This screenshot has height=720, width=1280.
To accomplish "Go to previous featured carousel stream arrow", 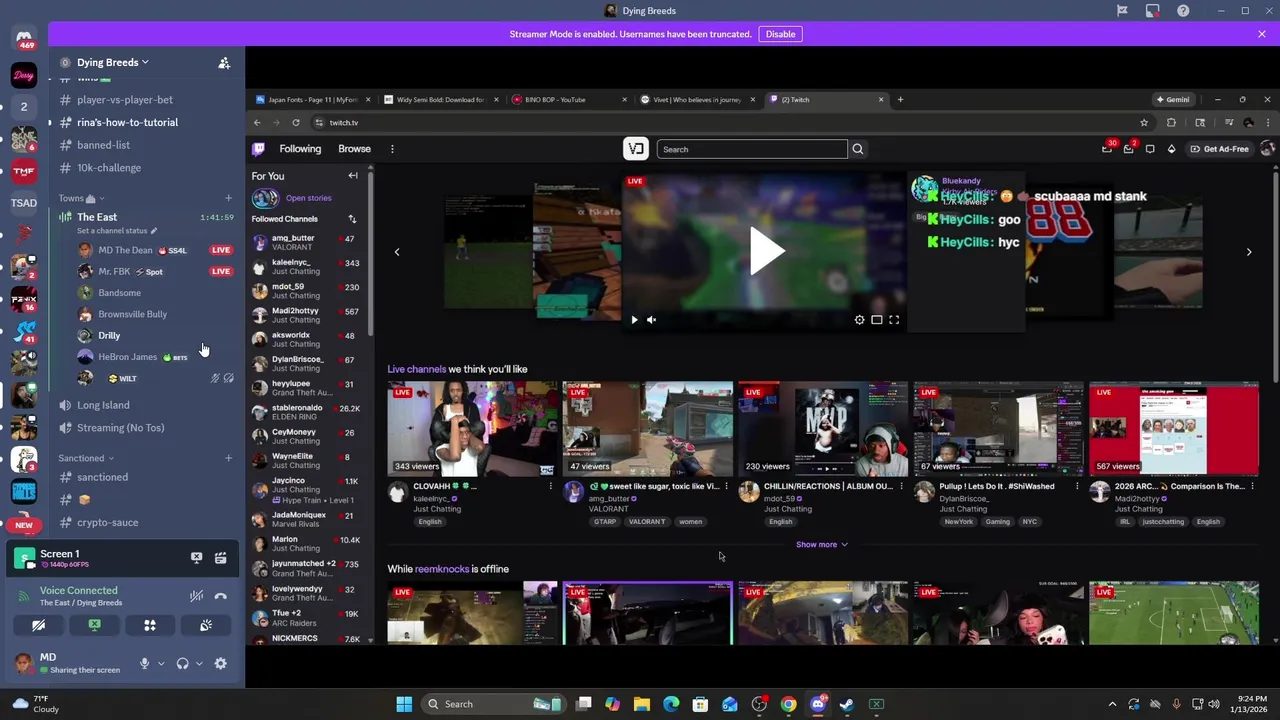I will [x=397, y=252].
